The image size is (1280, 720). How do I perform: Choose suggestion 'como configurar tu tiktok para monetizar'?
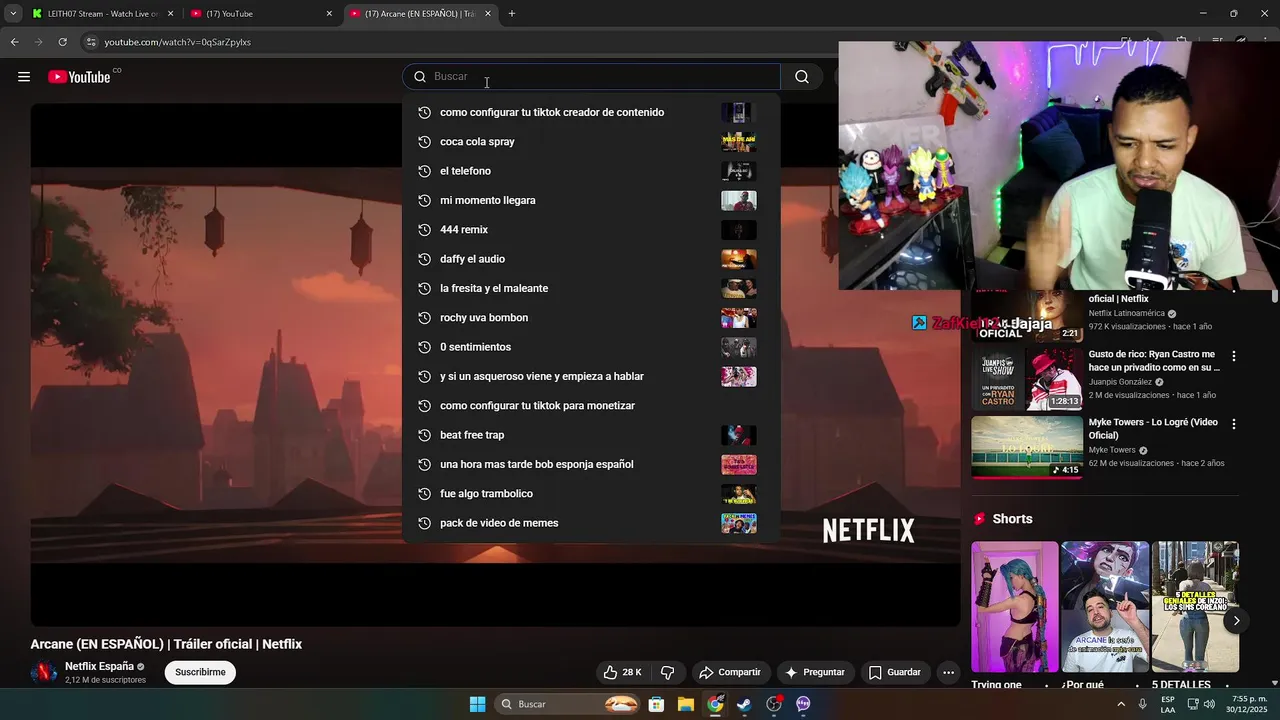tap(591, 406)
